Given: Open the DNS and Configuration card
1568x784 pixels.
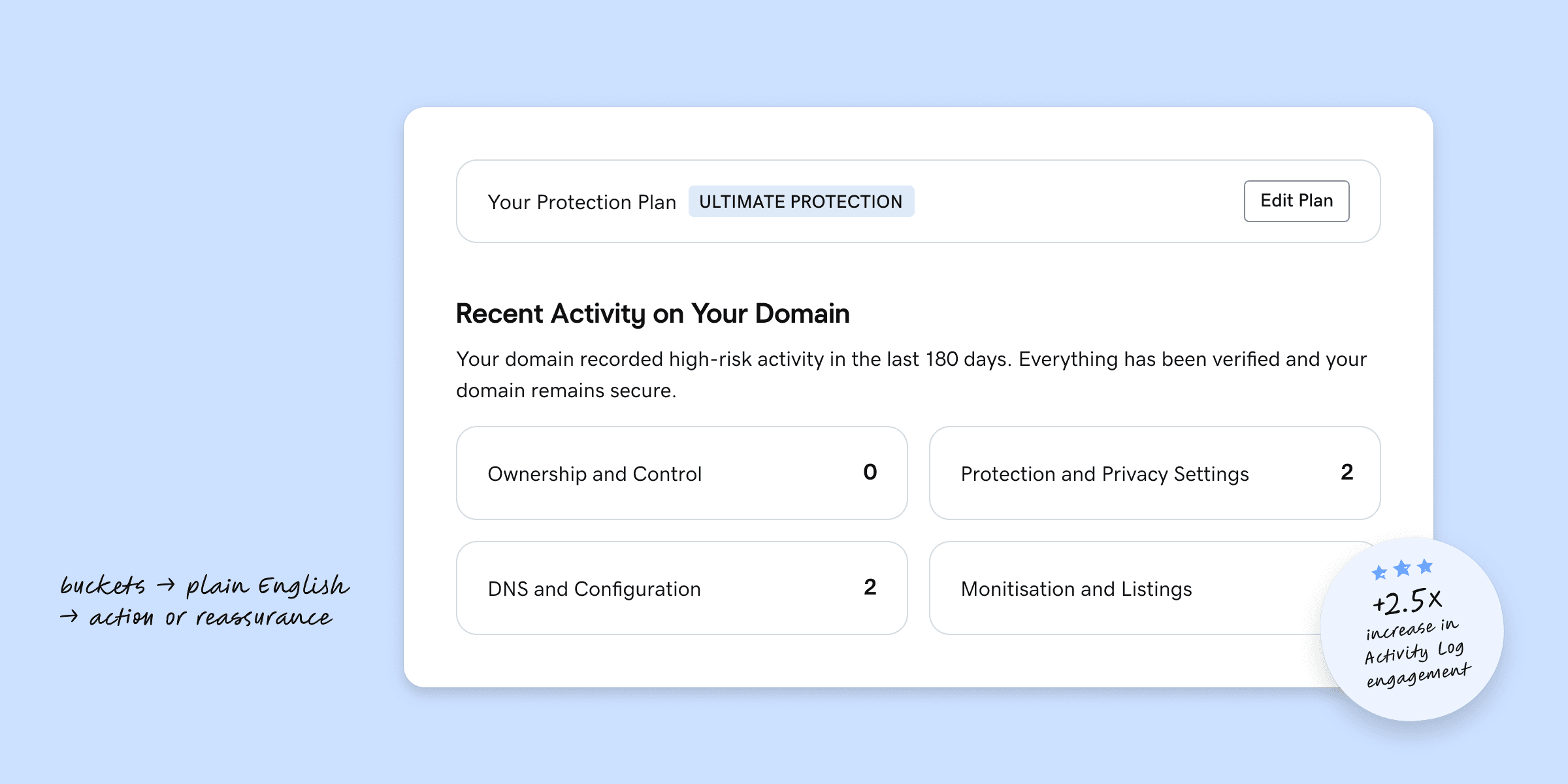Looking at the screenshot, I should (681, 588).
